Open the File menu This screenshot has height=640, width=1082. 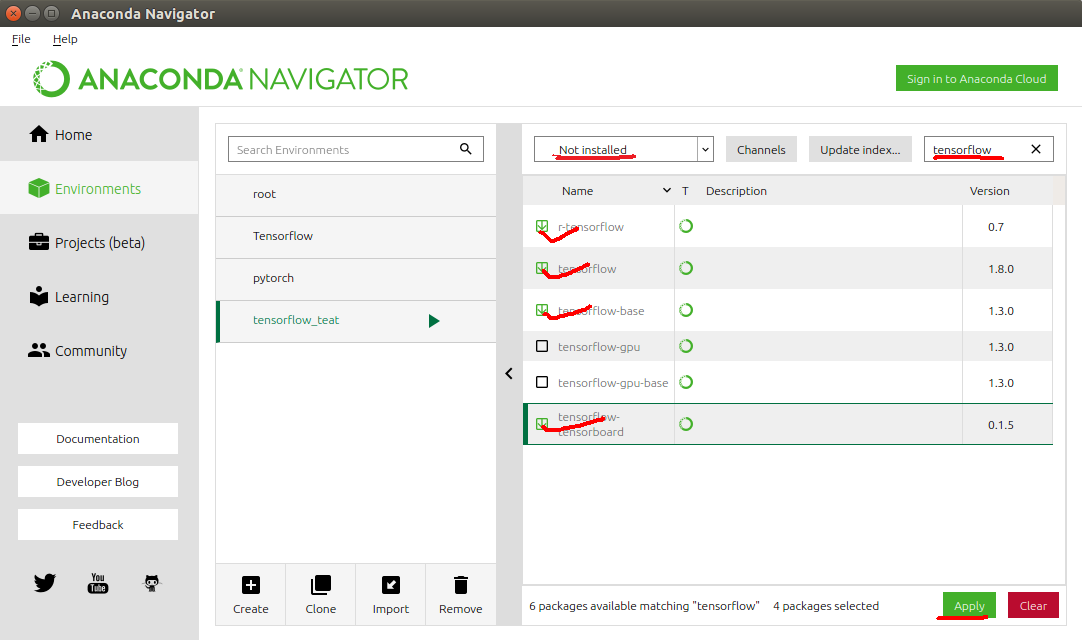21,39
